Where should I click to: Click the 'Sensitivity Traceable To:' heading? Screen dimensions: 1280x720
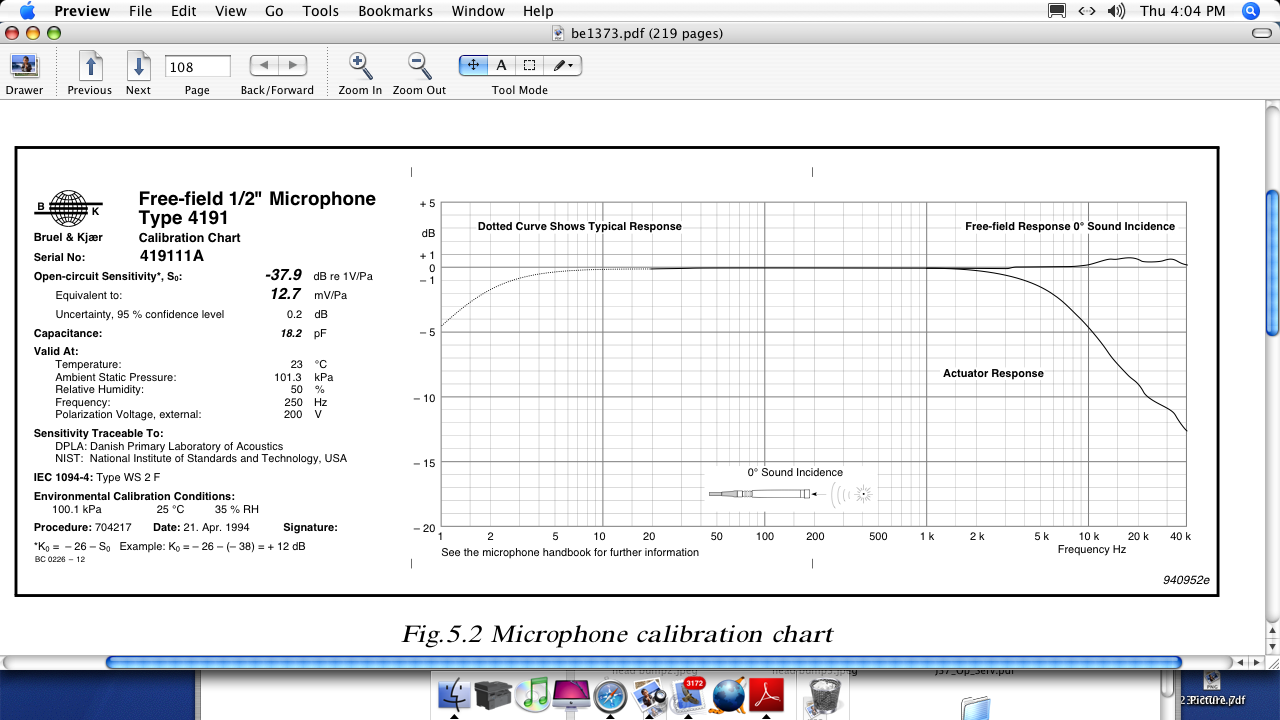tap(98, 433)
